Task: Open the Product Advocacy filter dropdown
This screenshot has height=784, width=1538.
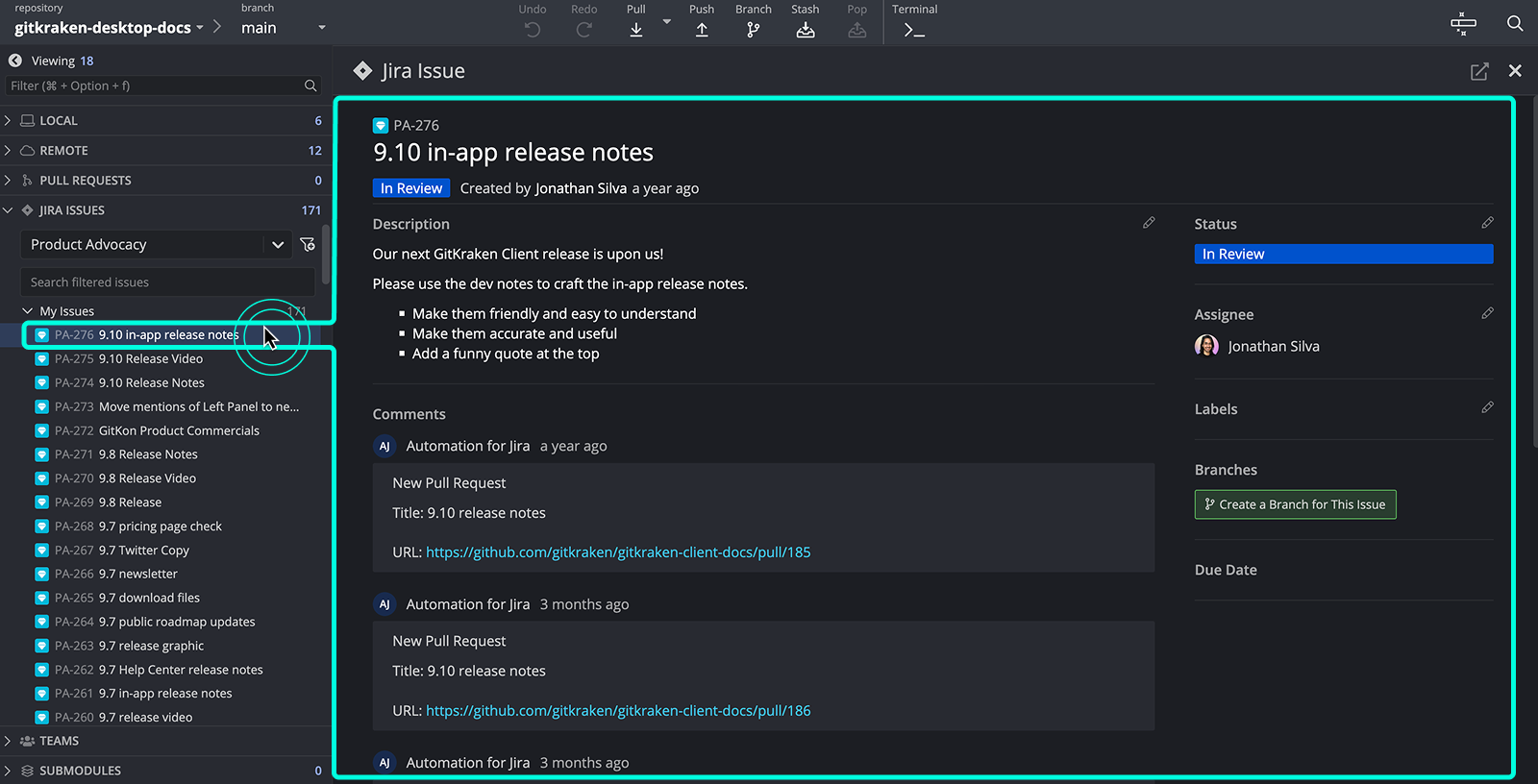Action: (157, 244)
